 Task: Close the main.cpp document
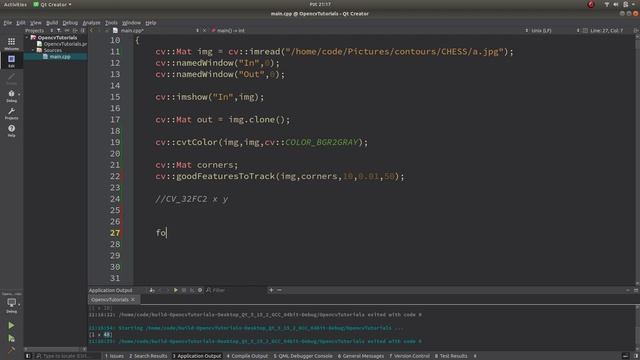[x=204, y=31]
